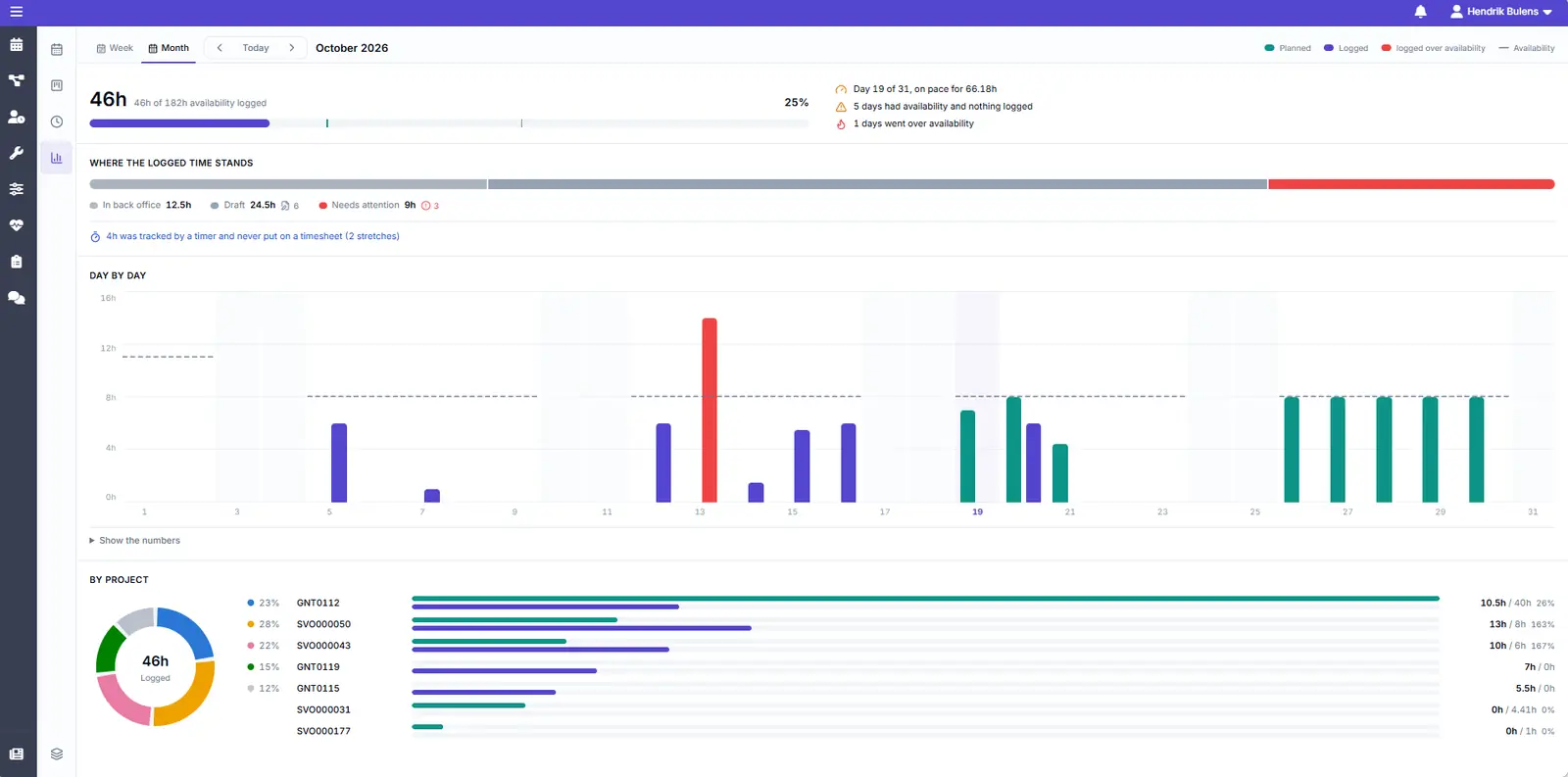The height and width of the screenshot is (777, 1568).
Task: Open the hamburger menu in the top bar
Action: coord(17,12)
